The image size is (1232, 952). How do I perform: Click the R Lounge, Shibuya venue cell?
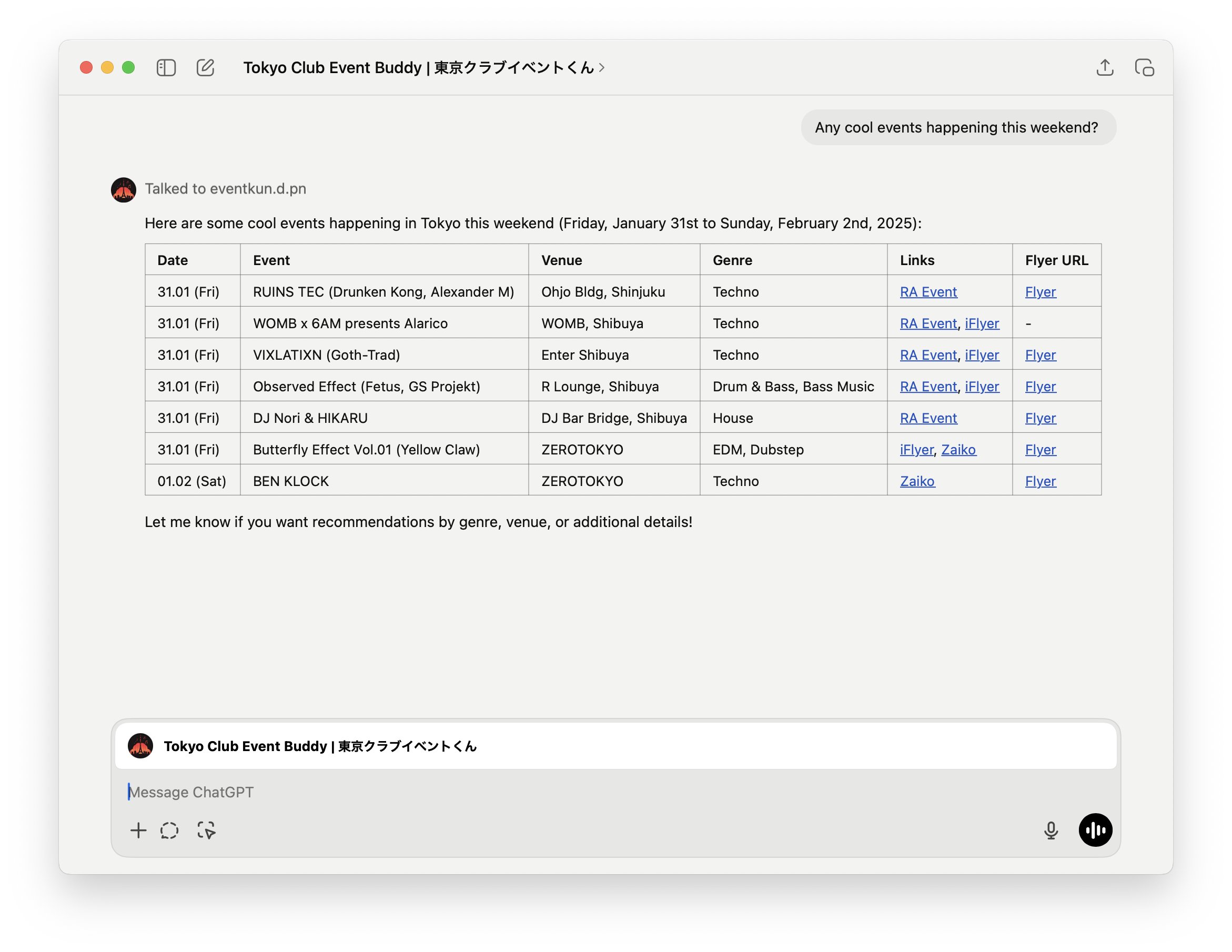(614, 387)
